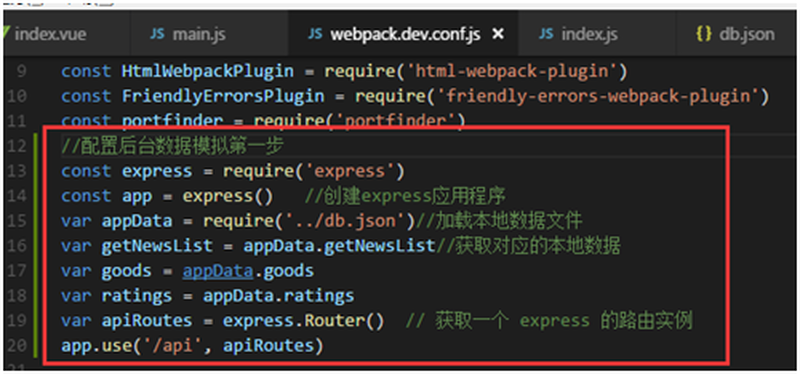Click line number 17 in the gutter
800x374 pixels.
point(16,271)
